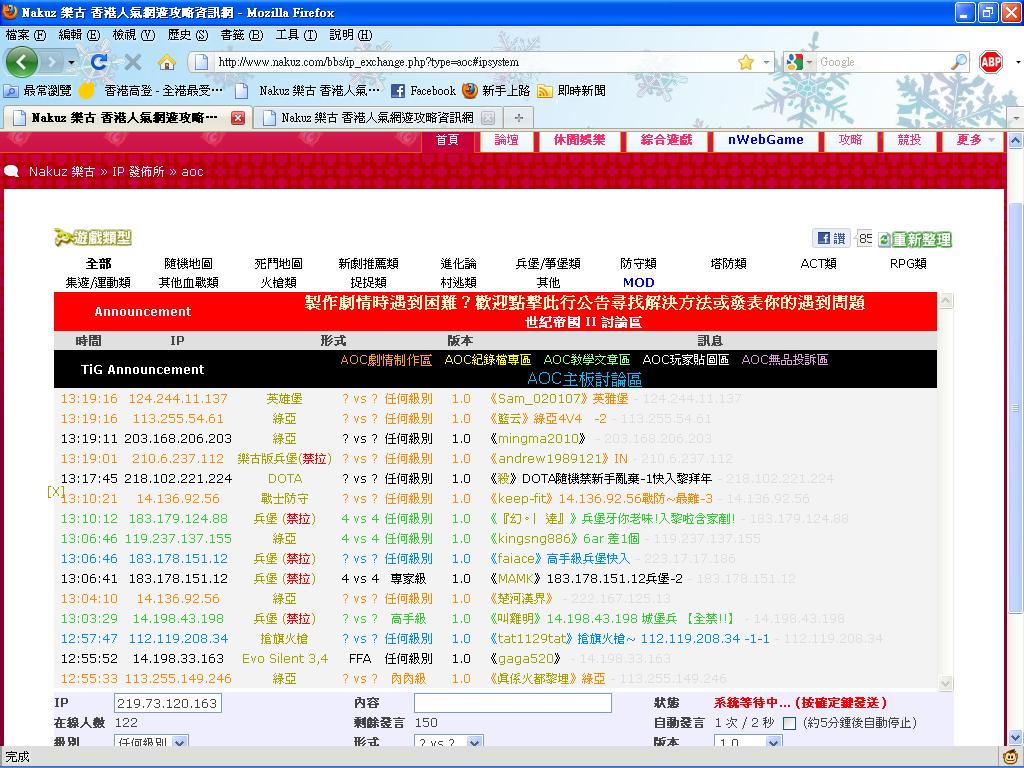1024x768 pixels.
Task: Open the history dropdown beside forward arrow
Action: coord(71,63)
